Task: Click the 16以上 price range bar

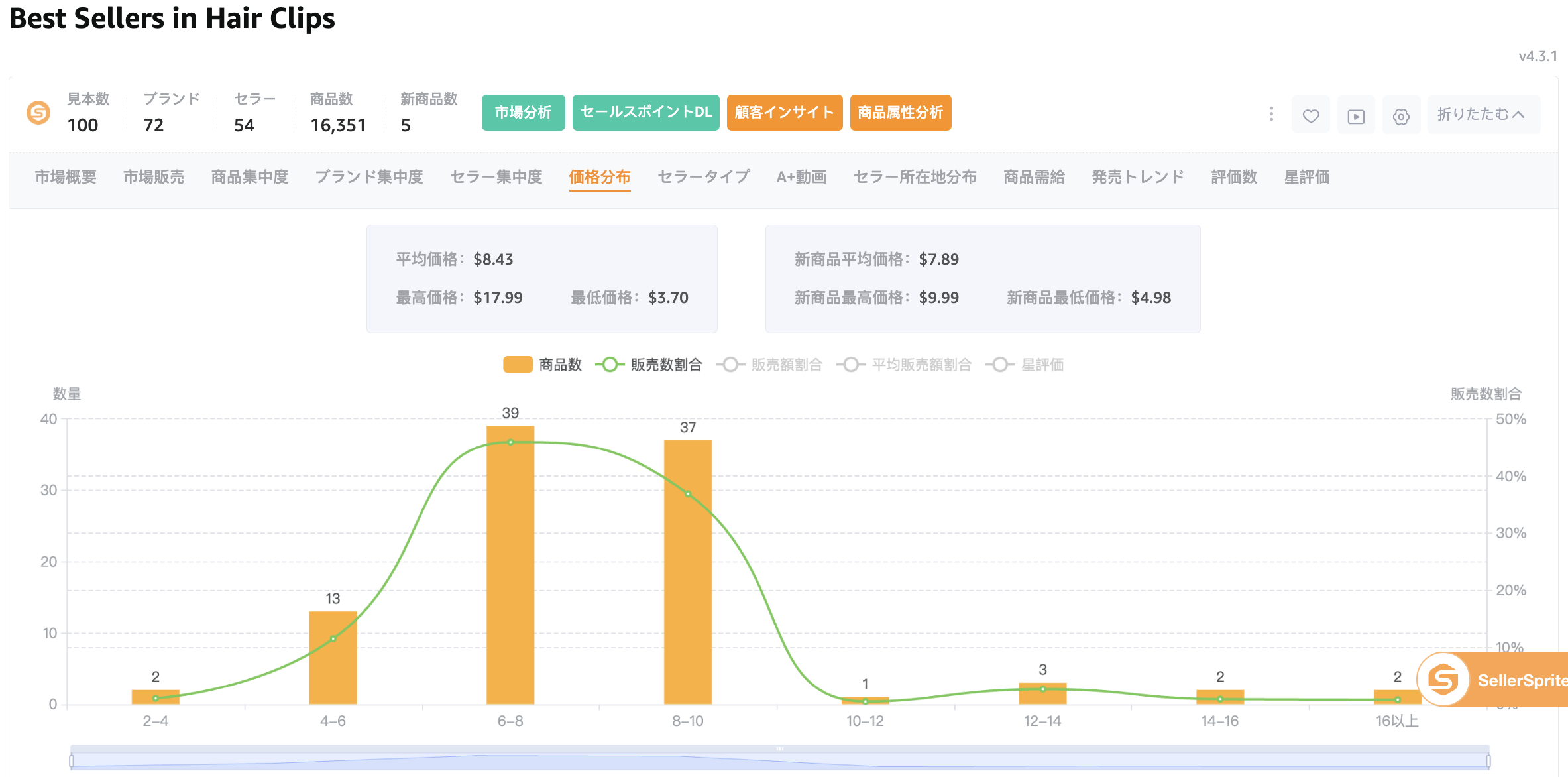Action: coord(1397,697)
